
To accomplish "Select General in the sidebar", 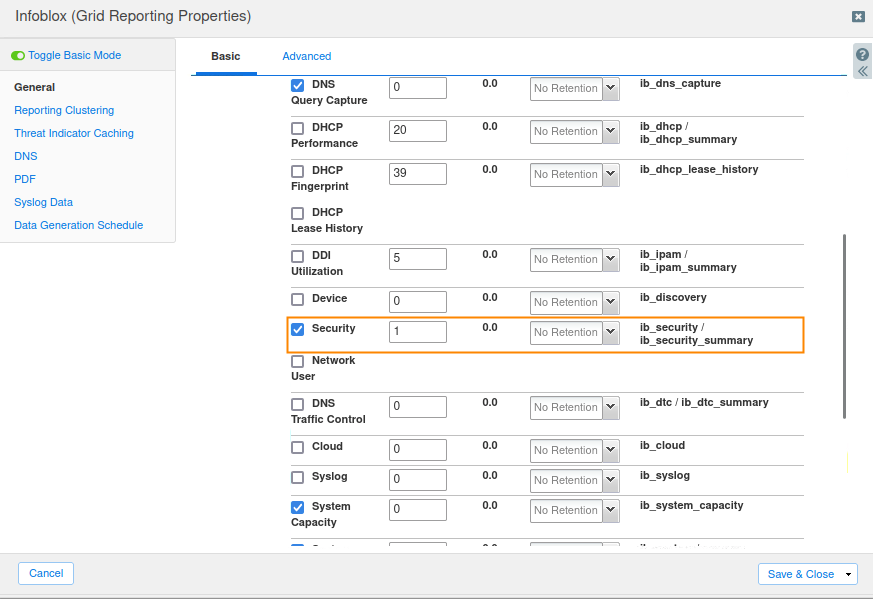I will click(x=35, y=87).
